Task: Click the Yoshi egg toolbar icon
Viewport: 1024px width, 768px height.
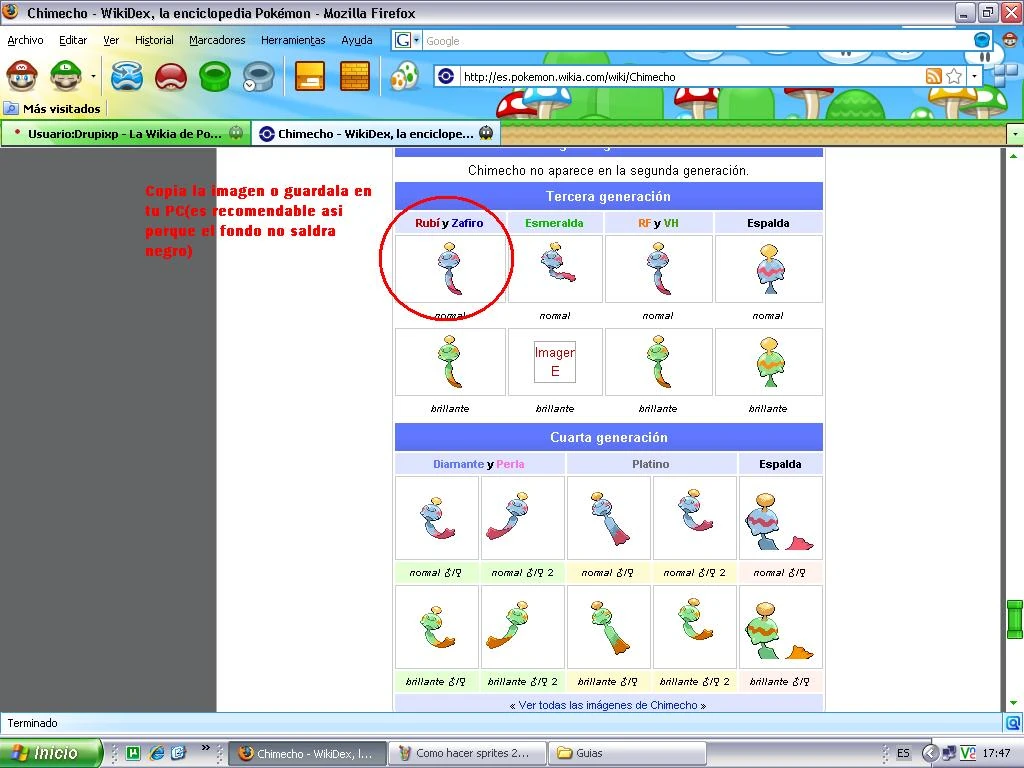Action: pos(404,76)
